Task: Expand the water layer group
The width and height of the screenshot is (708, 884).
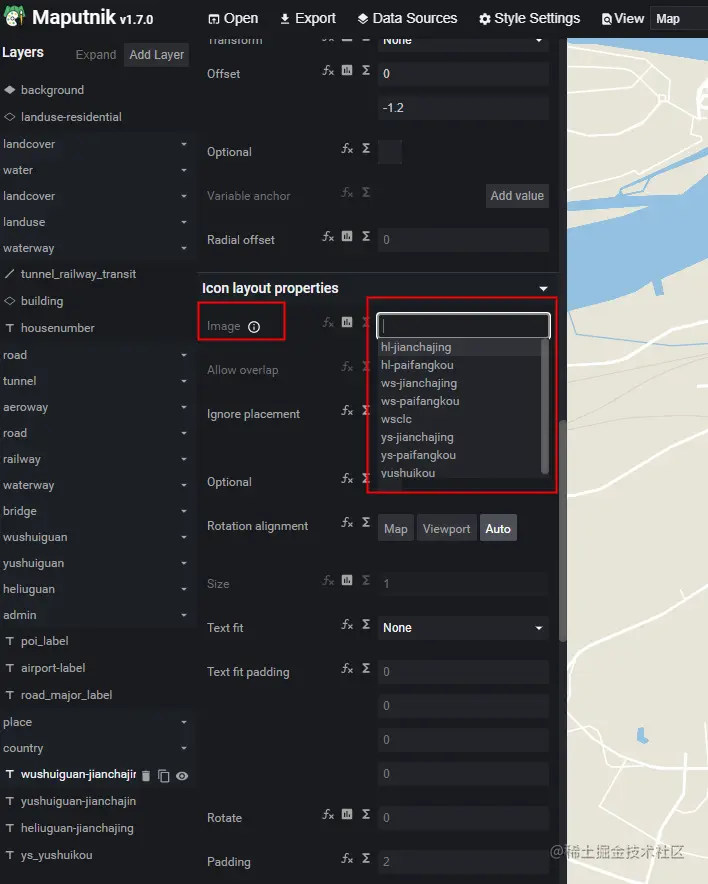Action: pos(184,170)
